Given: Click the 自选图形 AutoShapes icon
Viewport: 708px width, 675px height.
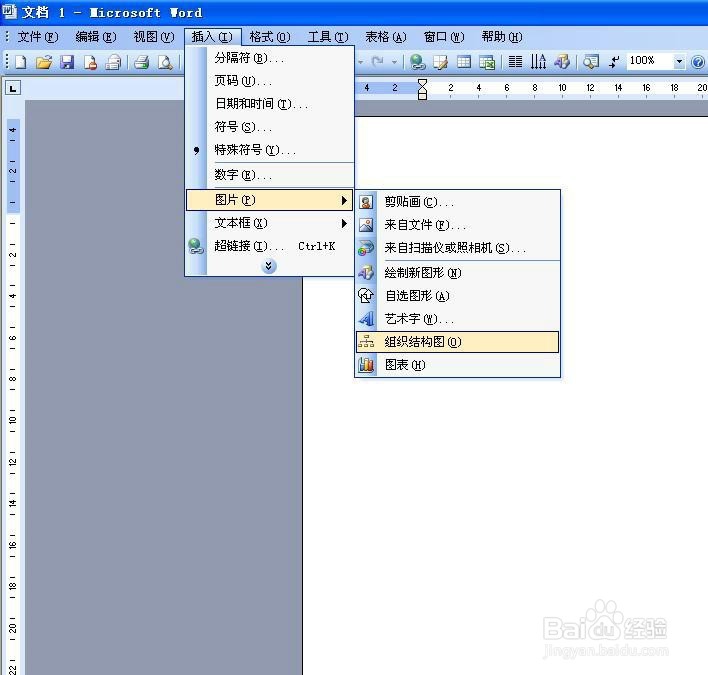Looking at the screenshot, I should click(366, 296).
